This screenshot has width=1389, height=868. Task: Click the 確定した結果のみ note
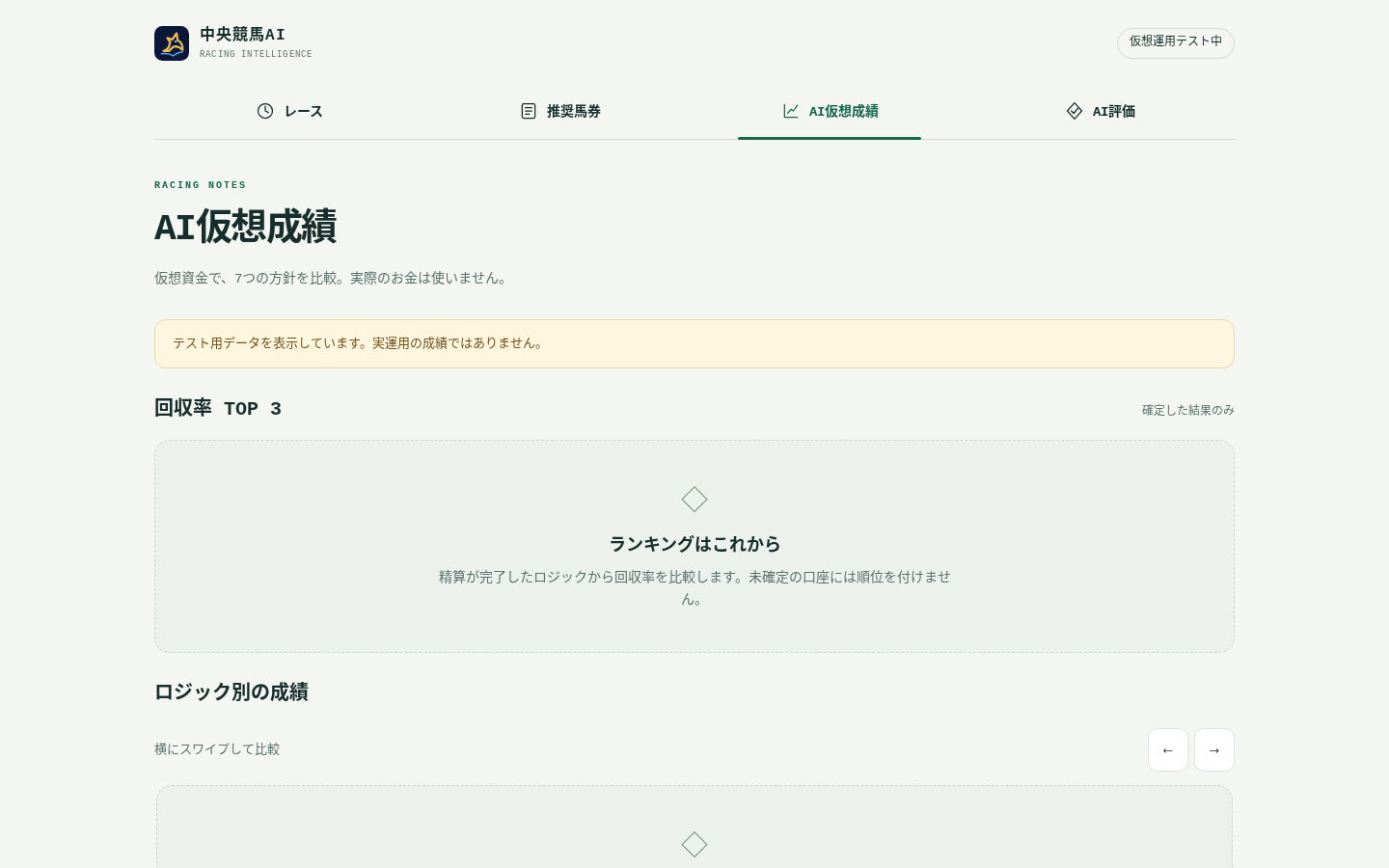coord(1188,410)
